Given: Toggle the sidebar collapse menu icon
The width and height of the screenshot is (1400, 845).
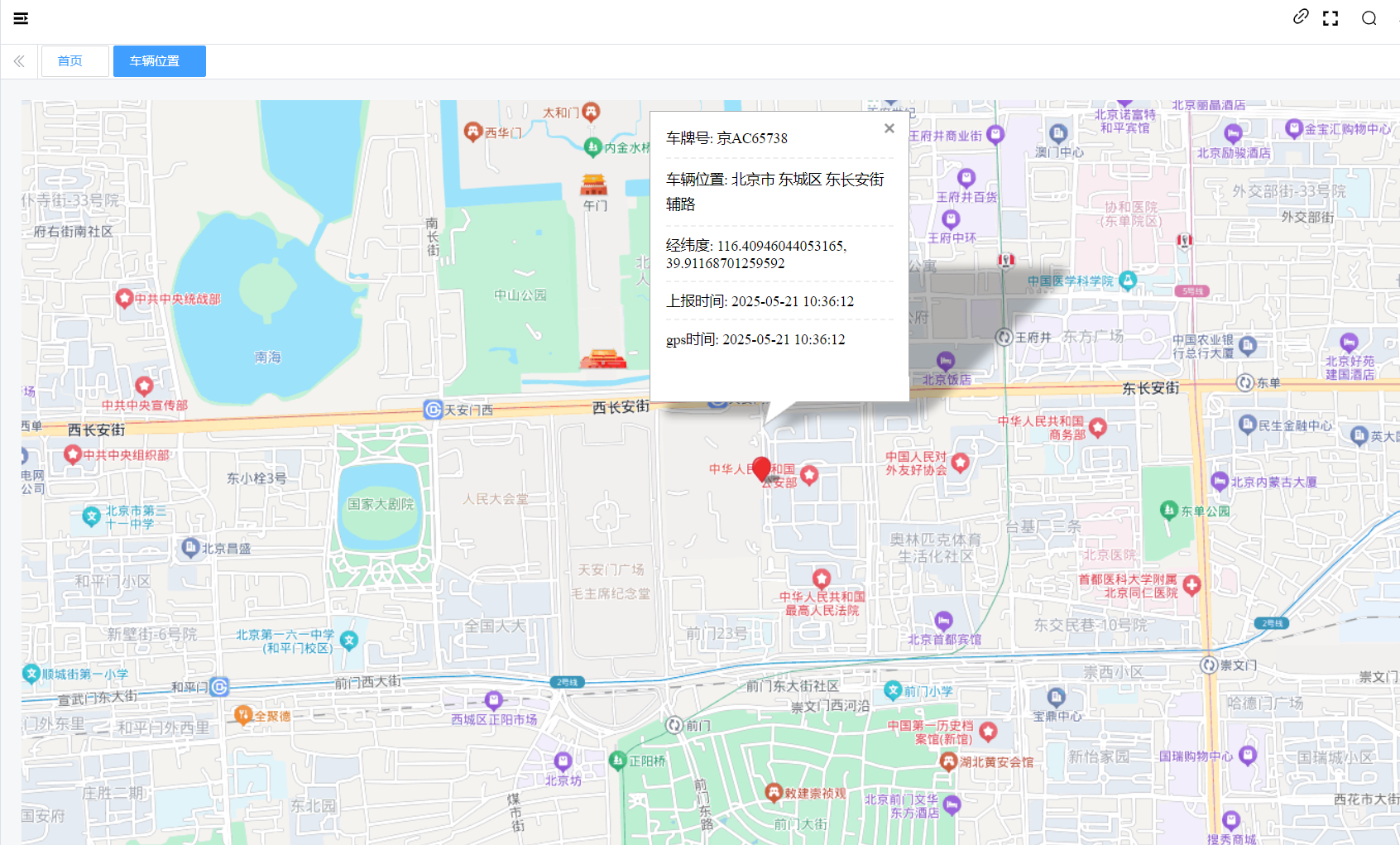Looking at the screenshot, I should (x=22, y=18).
